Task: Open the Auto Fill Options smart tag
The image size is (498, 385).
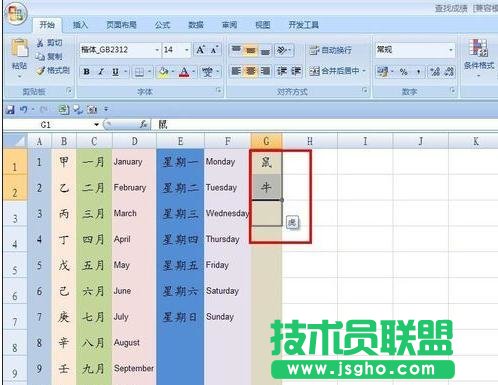Action: 292,222
